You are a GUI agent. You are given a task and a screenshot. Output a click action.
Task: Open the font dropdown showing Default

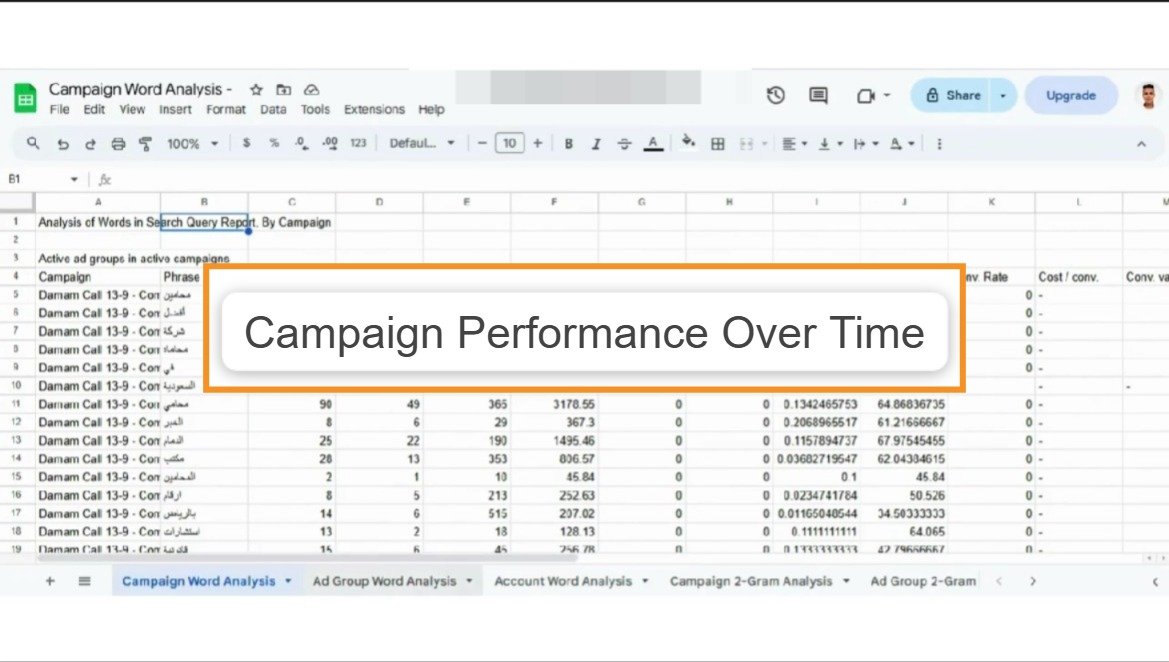point(420,143)
